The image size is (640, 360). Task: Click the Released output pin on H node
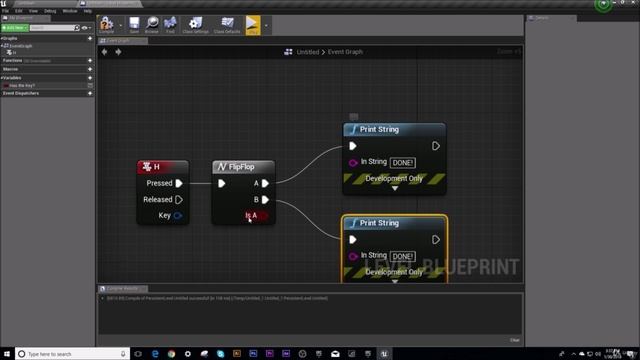[179, 200]
